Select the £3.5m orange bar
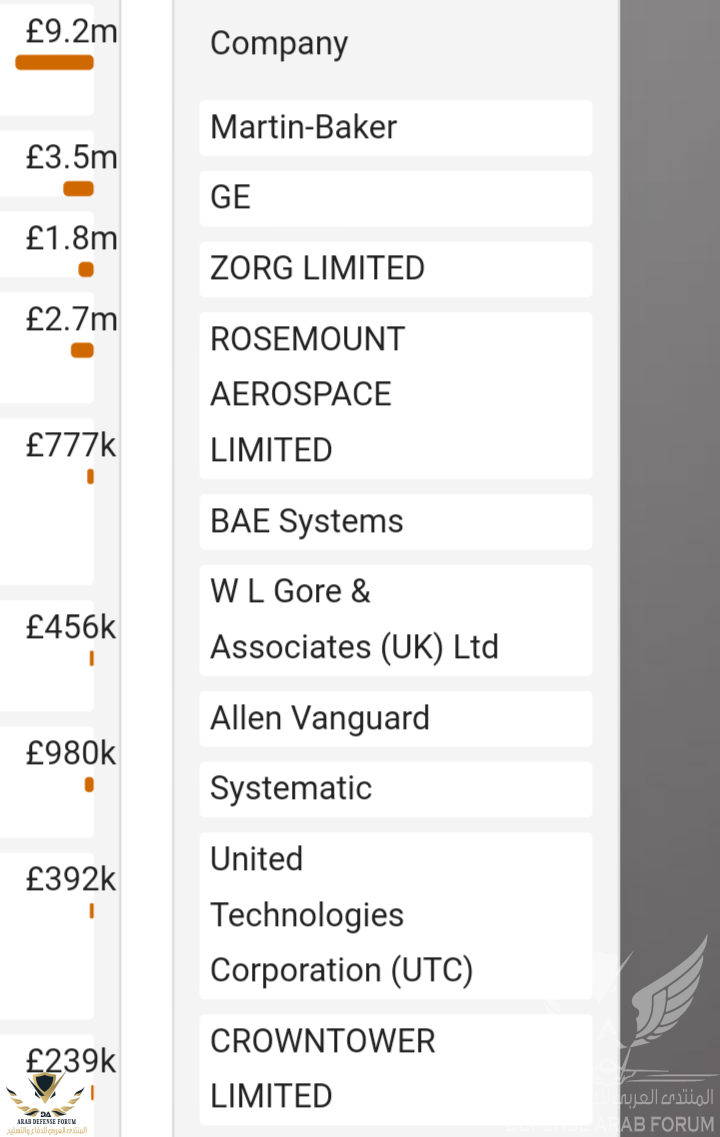This screenshot has width=720, height=1137. click(78, 189)
